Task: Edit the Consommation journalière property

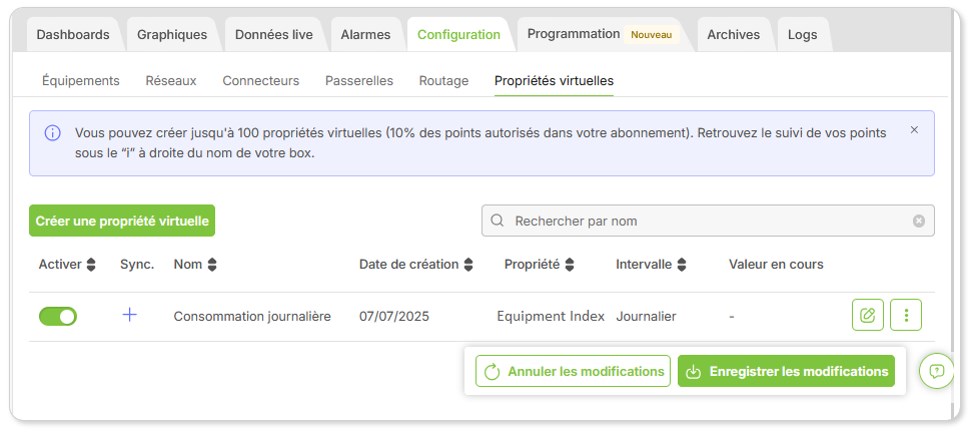Action: tap(867, 315)
